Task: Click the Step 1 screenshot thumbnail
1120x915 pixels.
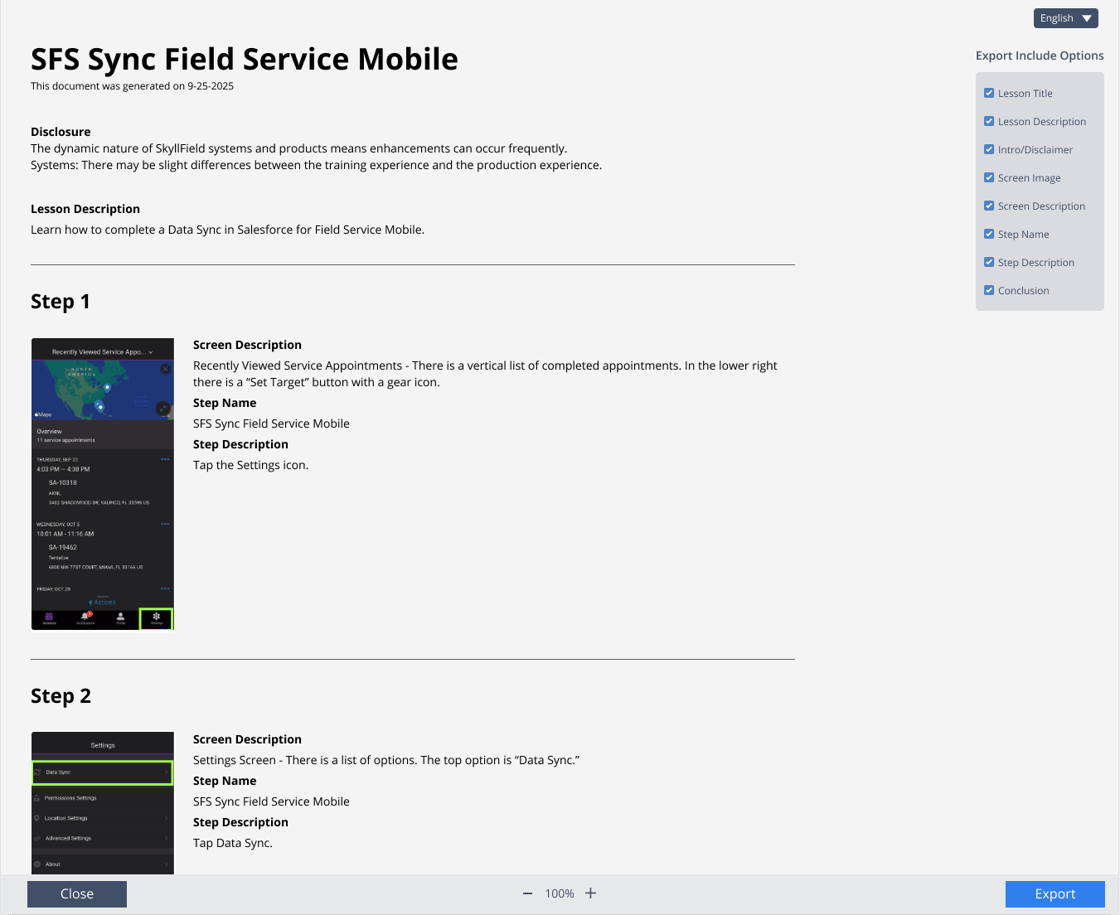Action: tap(102, 483)
